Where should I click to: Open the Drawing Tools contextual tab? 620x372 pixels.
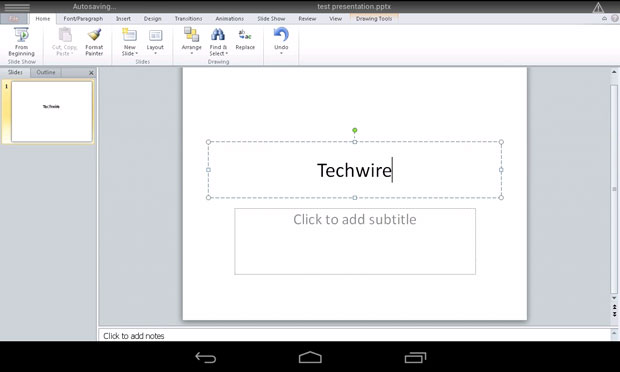click(374, 19)
